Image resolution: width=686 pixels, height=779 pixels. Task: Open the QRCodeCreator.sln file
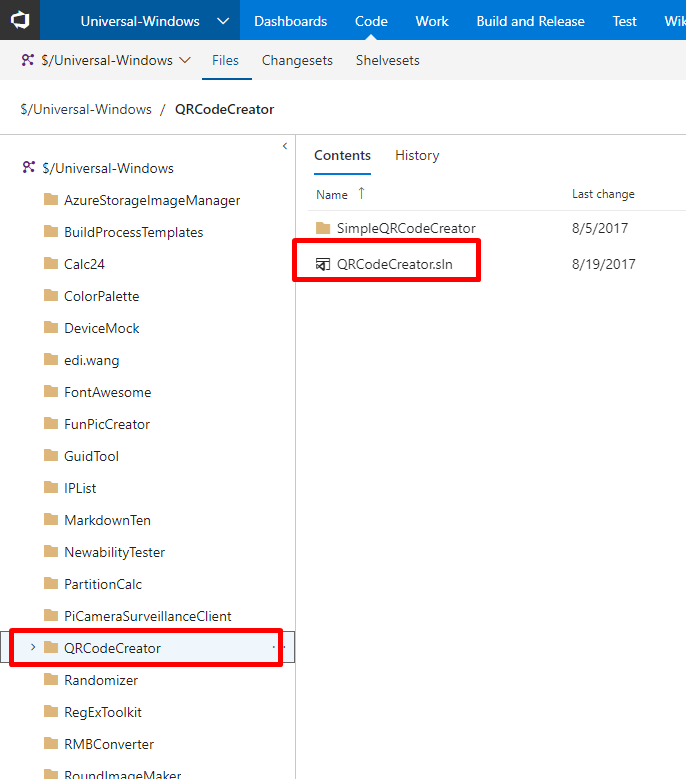tap(395, 264)
